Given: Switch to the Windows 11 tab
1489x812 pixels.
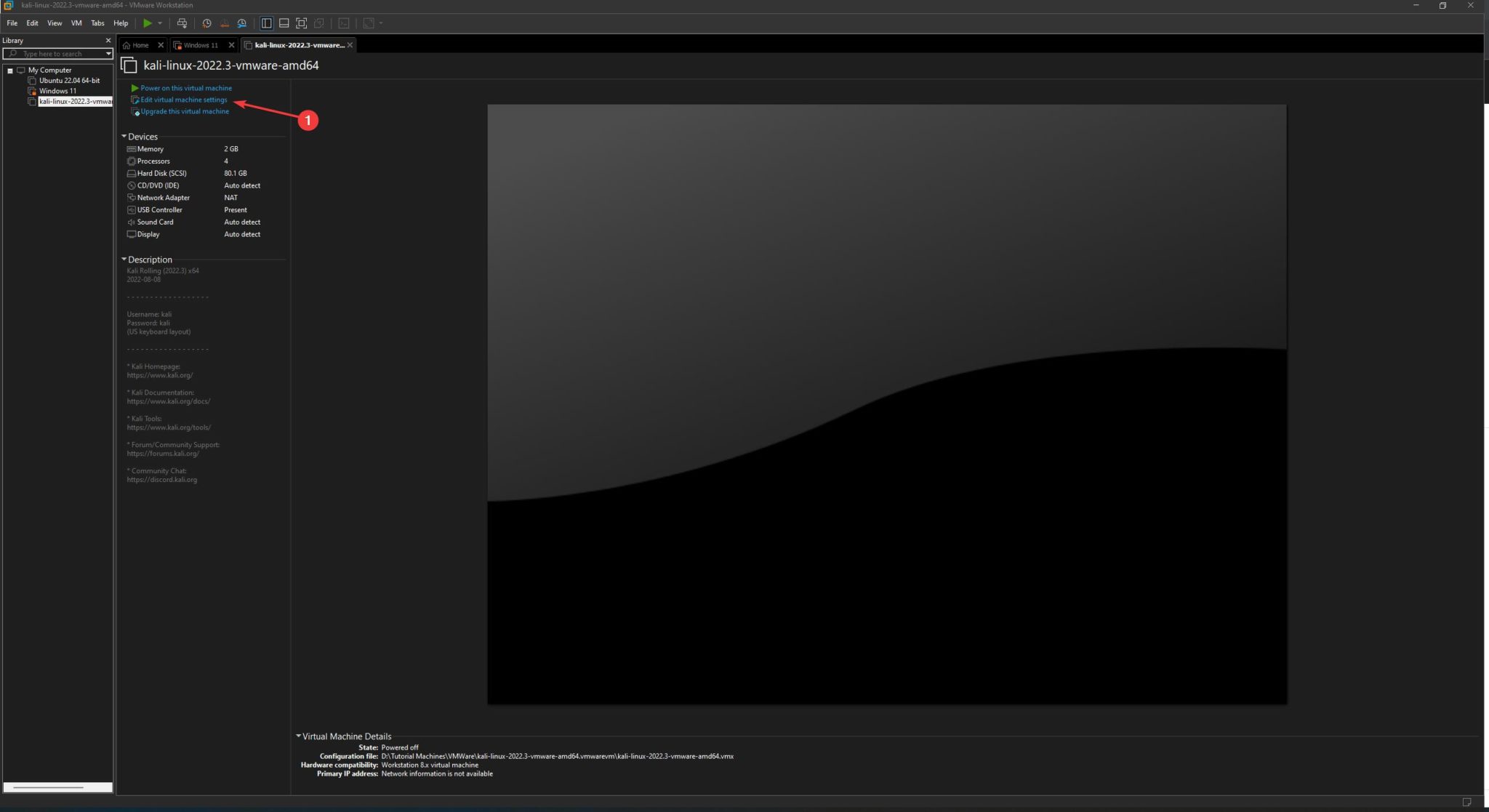Looking at the screenshot, I should (200, 45).
